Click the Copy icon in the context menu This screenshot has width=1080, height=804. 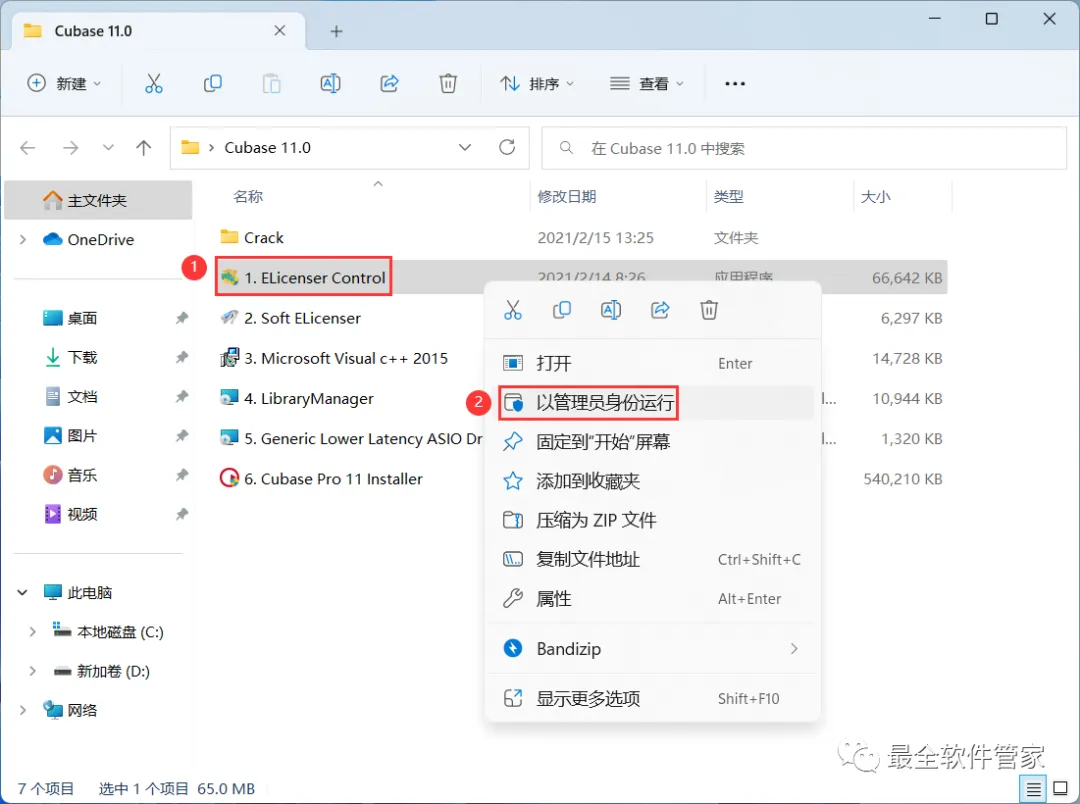[x=562, y=310]
